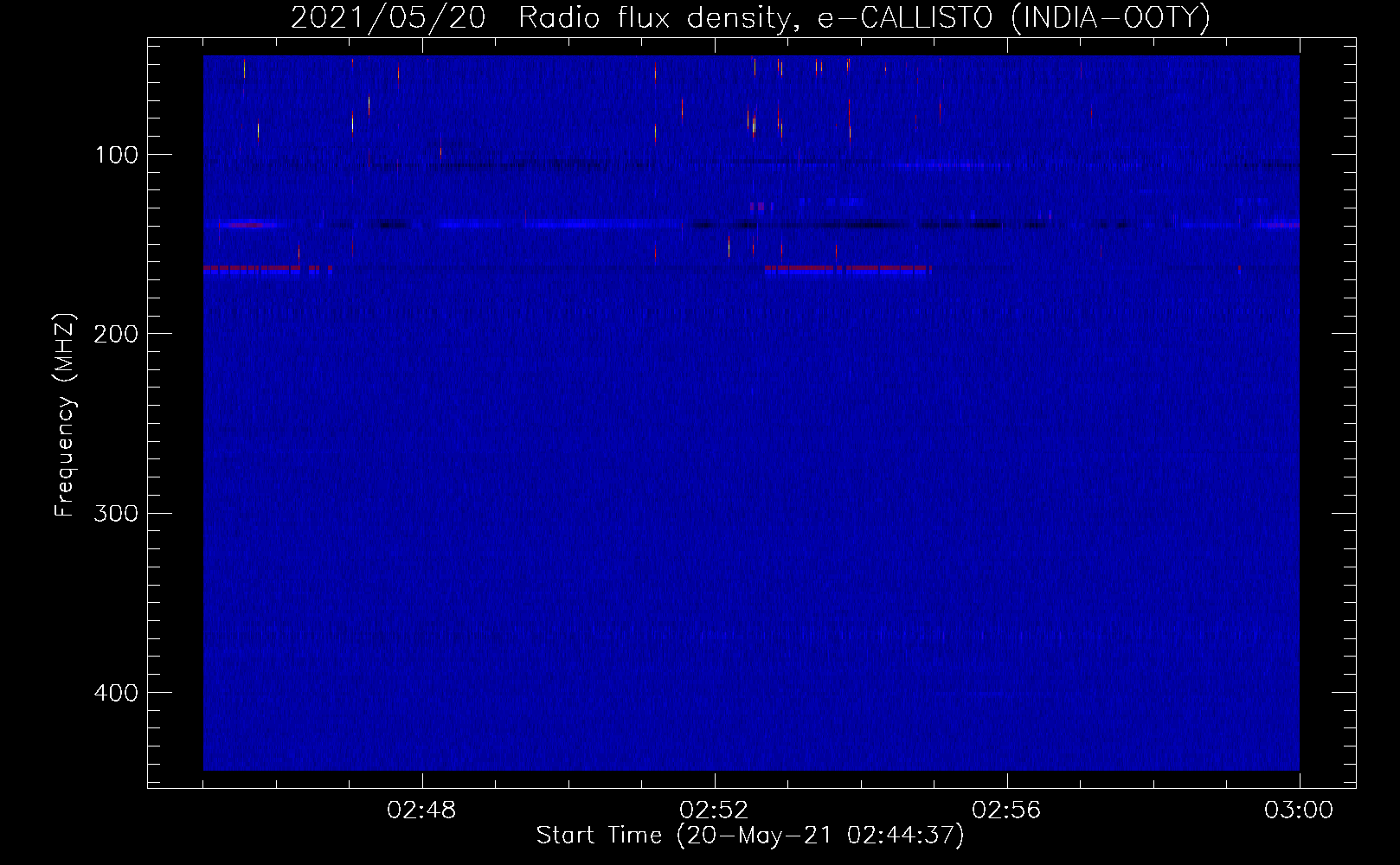The image size is (1400, 865).
Task: Select the Frequency (MHZ) axis label
Action: coord(66,414)
